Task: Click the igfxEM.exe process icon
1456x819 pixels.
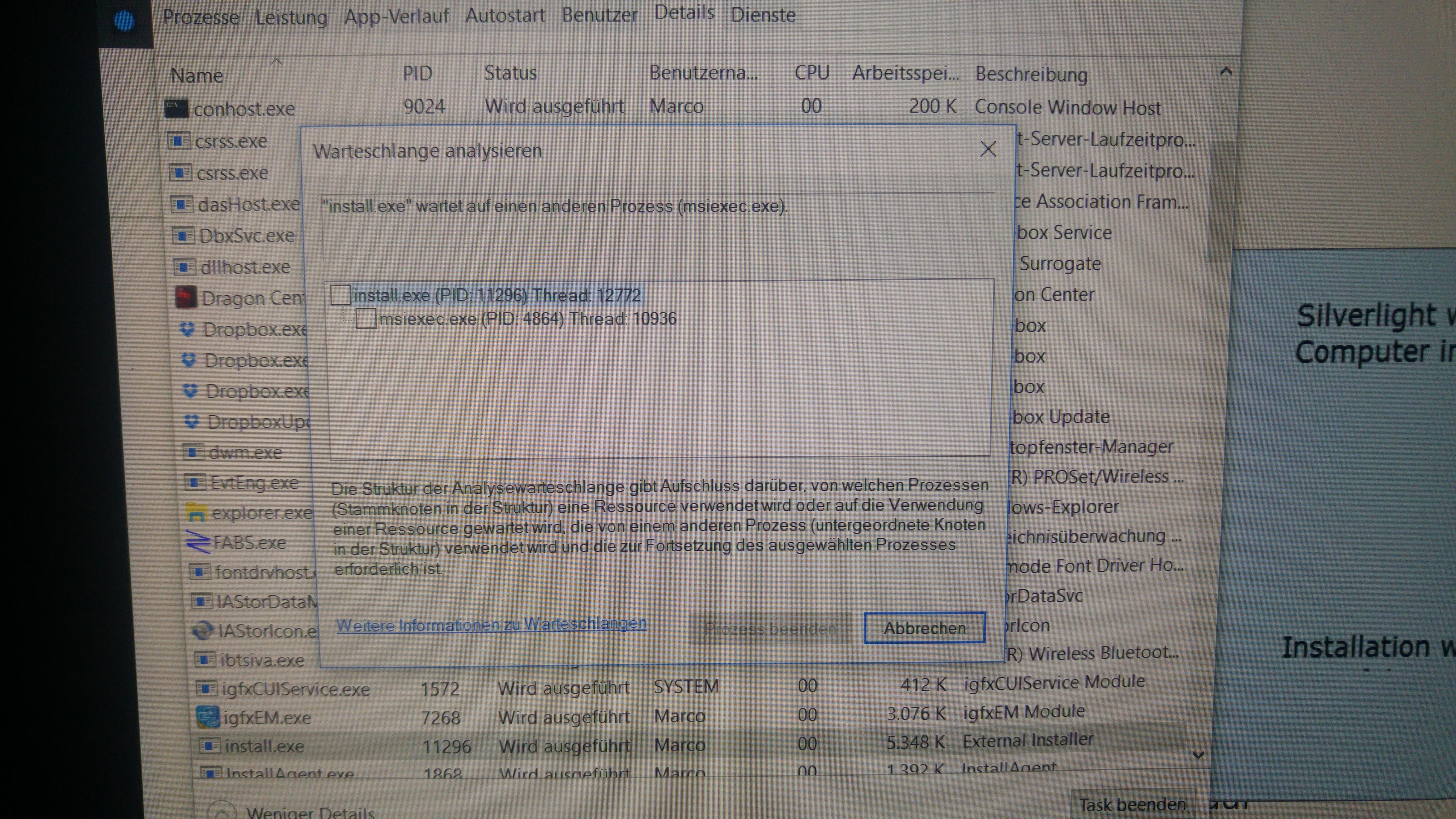Action: tap(208, 717)
